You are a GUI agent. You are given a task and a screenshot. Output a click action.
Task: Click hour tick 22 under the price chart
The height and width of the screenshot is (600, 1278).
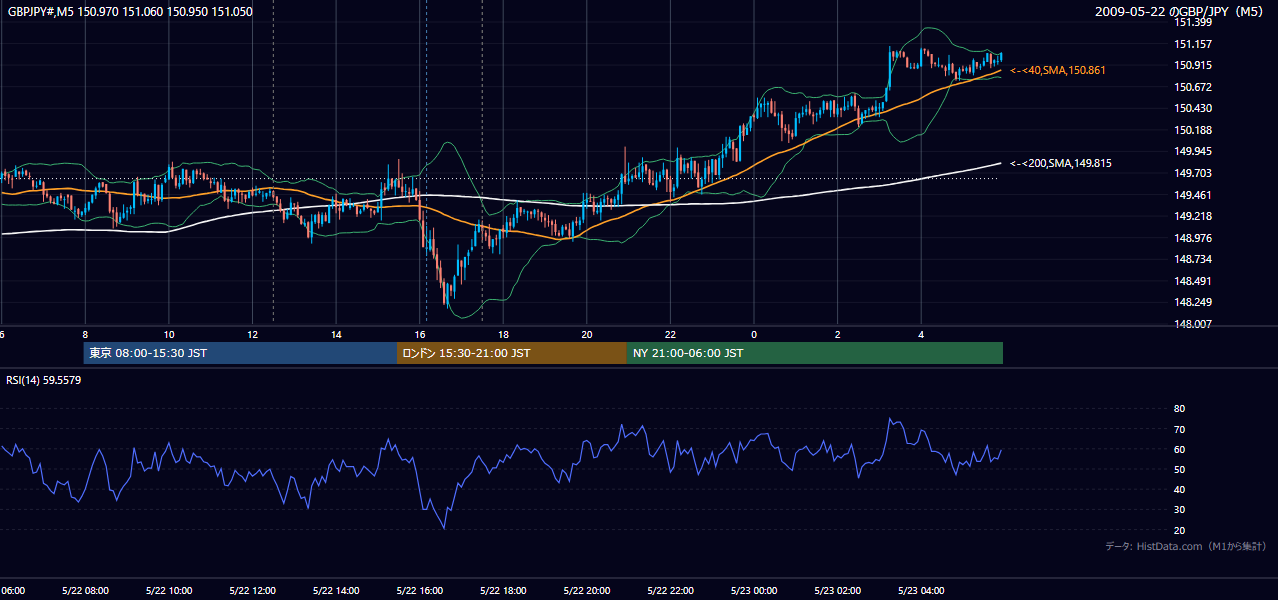pyautogui.click(x=670, y=334)
